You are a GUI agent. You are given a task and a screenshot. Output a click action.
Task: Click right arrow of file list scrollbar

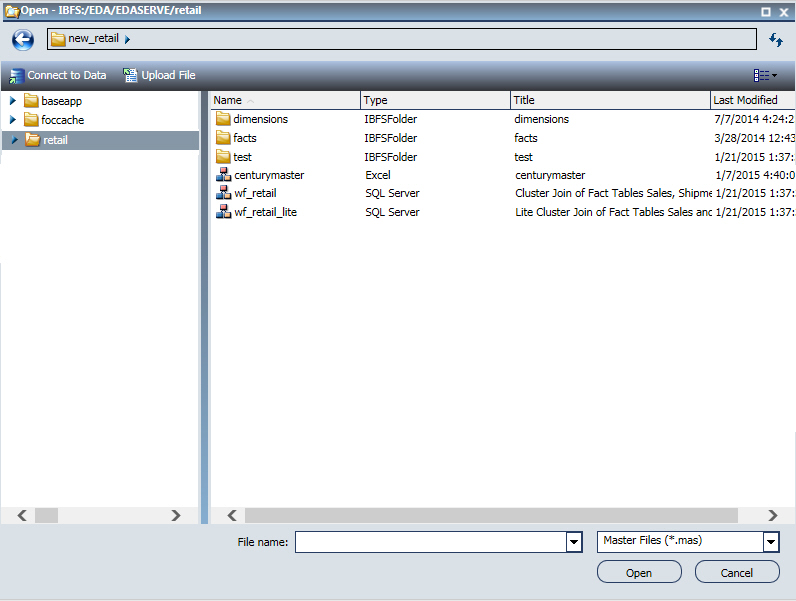pos(773,516)
